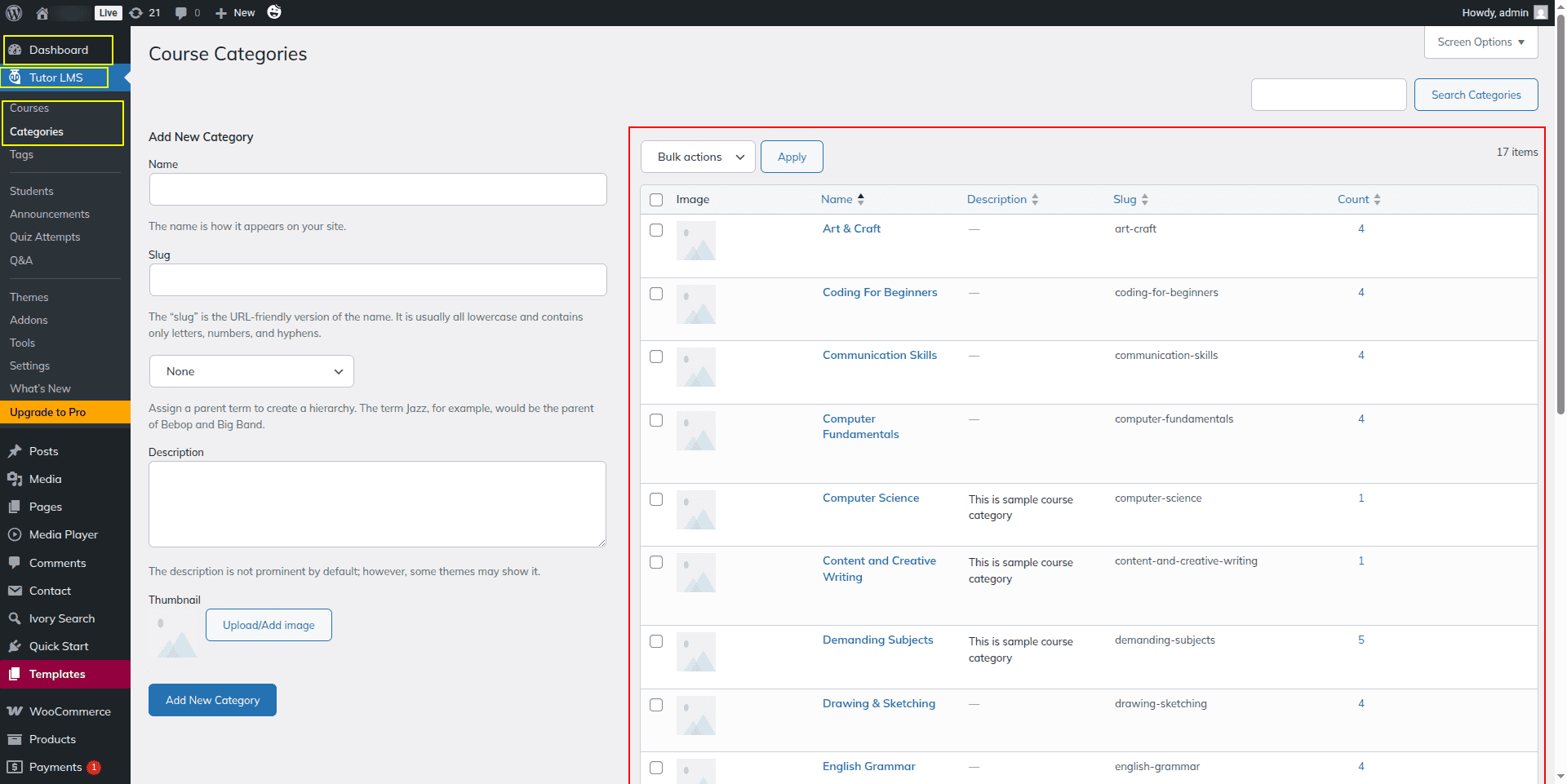Click the Demanding Subjects thumbnail image
The width and height of the screenshot is (1567, 784).
[x=695, y=652]
